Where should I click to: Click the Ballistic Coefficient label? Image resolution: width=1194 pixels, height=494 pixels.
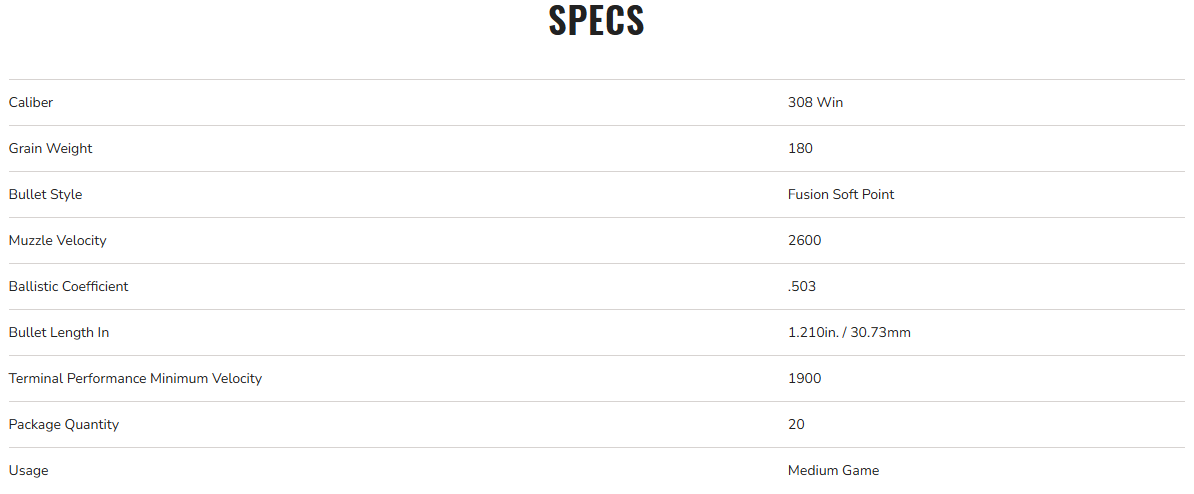click(68, 286)
